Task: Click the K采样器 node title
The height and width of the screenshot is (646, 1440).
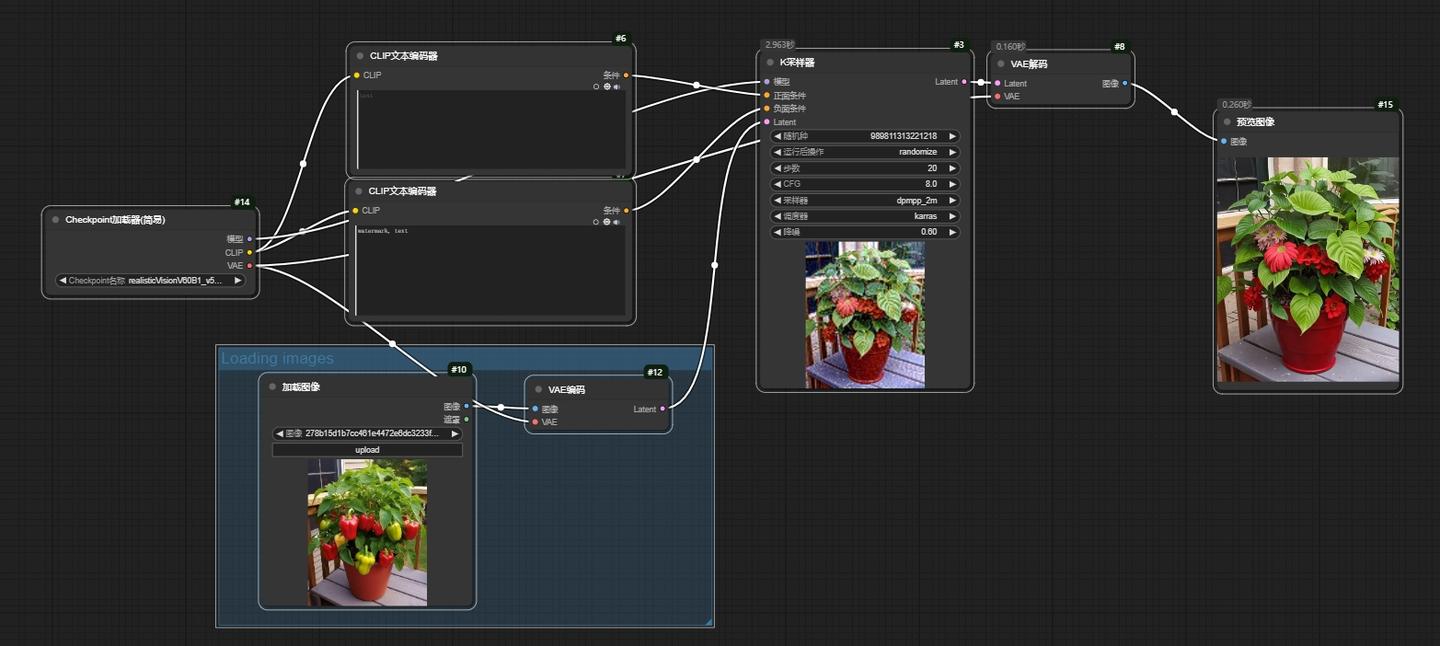Action: pos(797,62)
